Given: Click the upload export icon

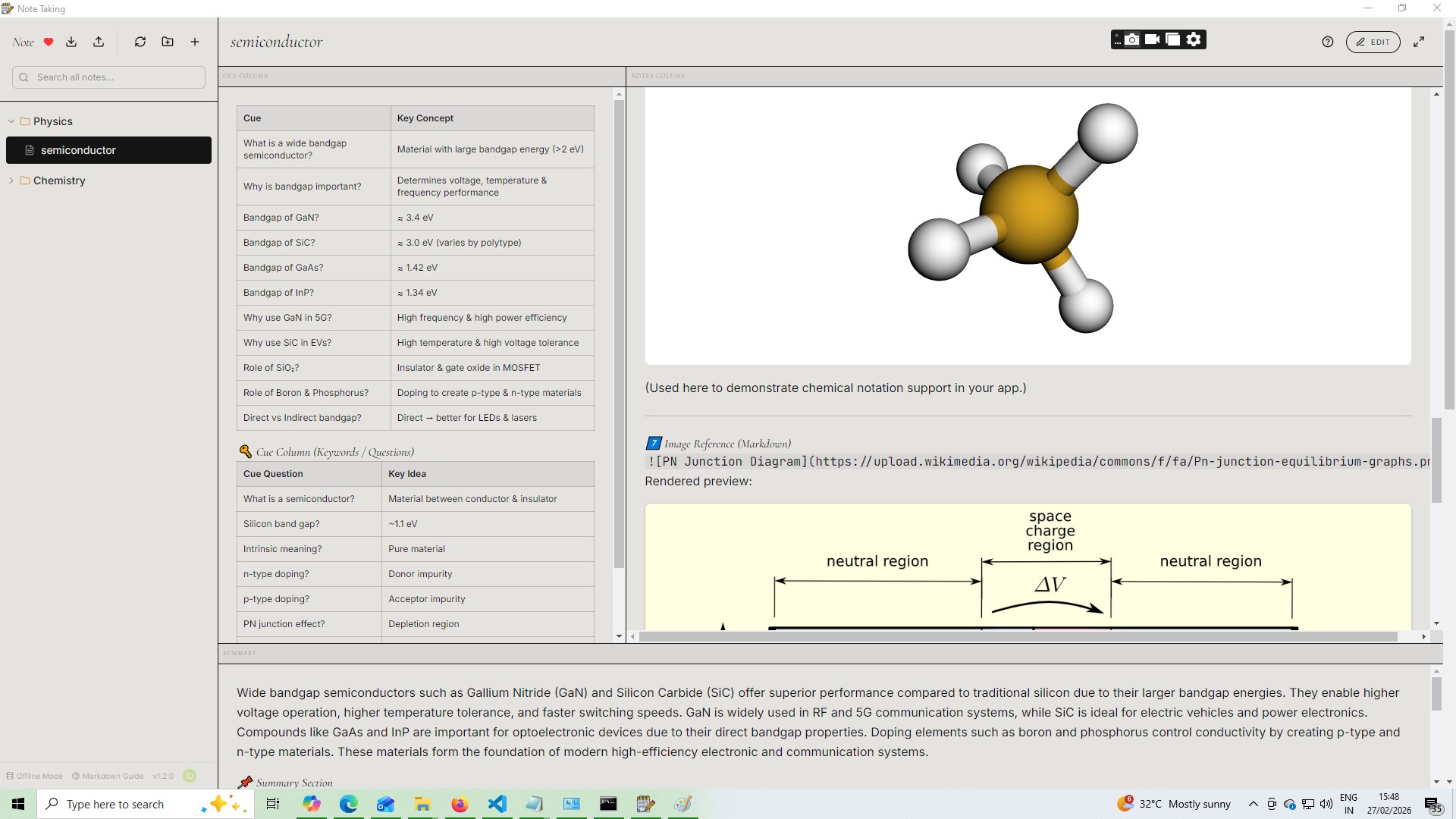Looking at the screenshot, I should click(x=99, y=42).
